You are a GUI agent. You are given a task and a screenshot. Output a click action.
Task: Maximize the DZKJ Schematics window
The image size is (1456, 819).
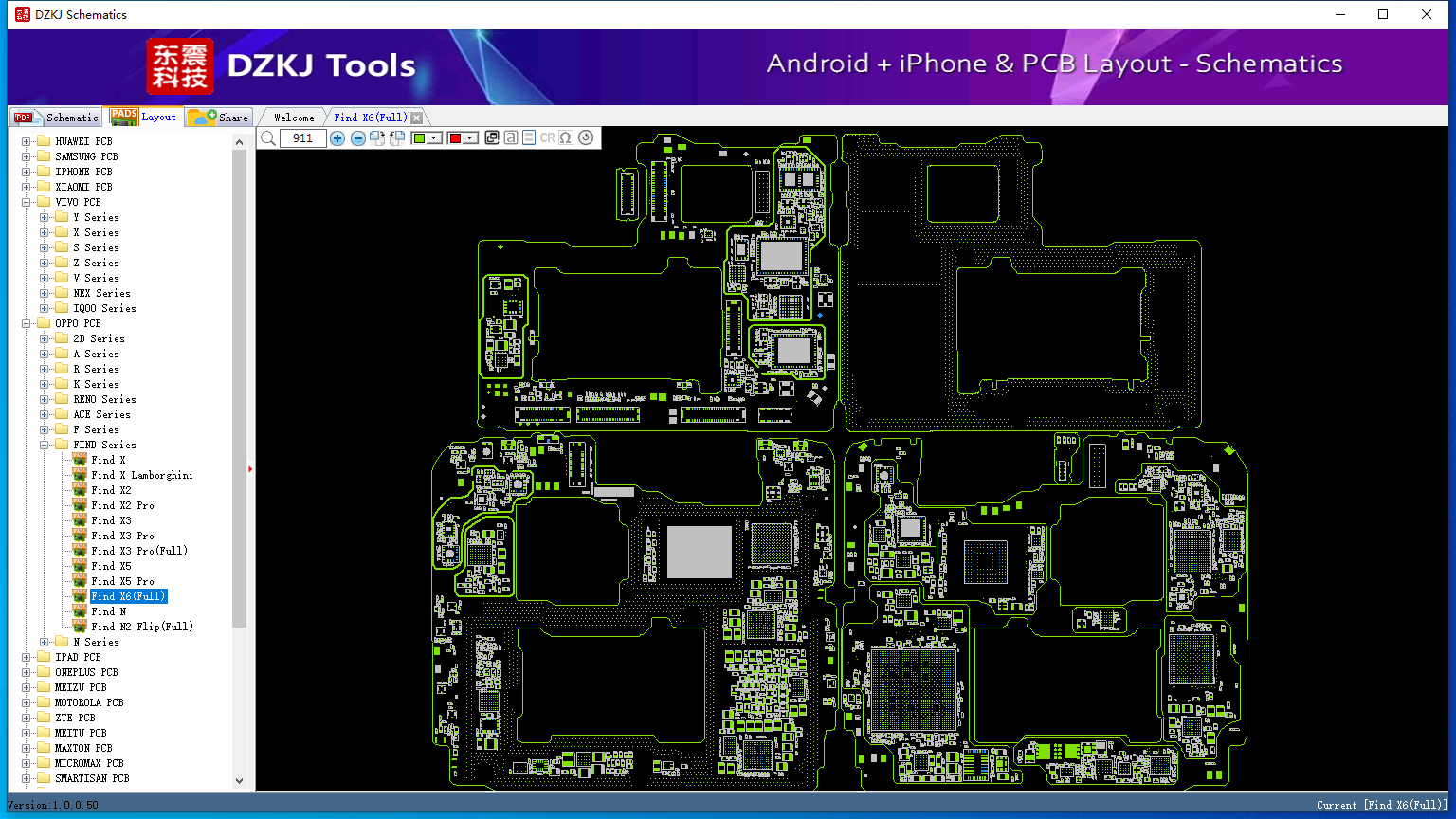(1383, 14)
